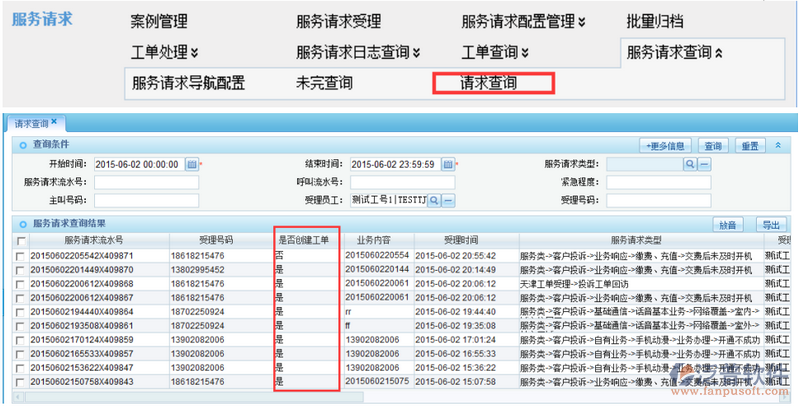
Task: Click the horizontal scrollbar under results table
Action: (195, 396)
